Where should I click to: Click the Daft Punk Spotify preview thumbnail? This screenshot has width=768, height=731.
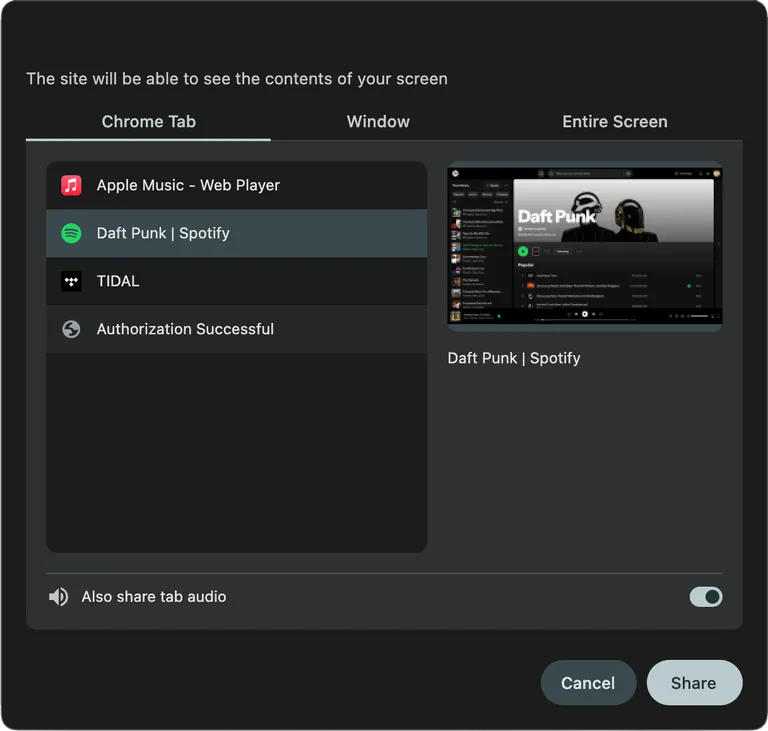pyautogui.click(x=585, y=246)
